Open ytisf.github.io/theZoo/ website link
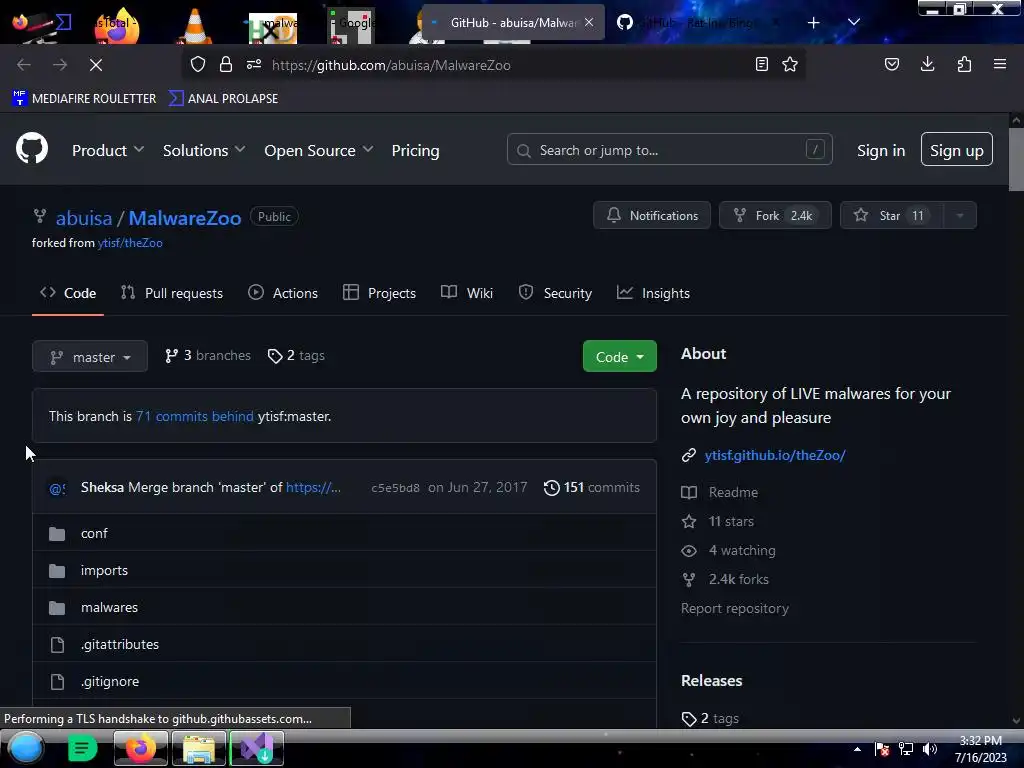Image resolution: width=1024 pixels, height=768 pixels. point(775,455)
